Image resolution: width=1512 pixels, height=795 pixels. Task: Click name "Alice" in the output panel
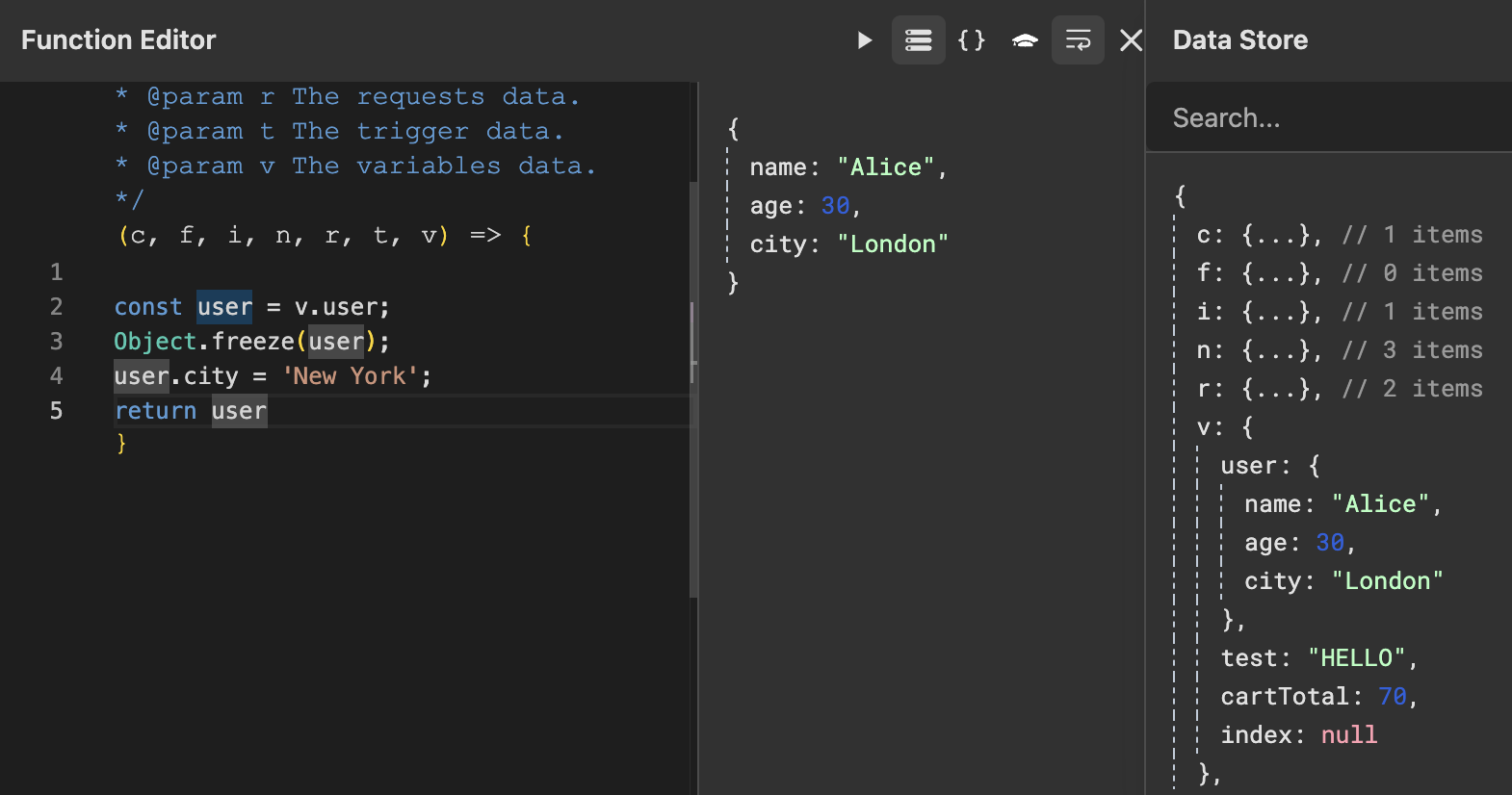click(x=848, y=167)
